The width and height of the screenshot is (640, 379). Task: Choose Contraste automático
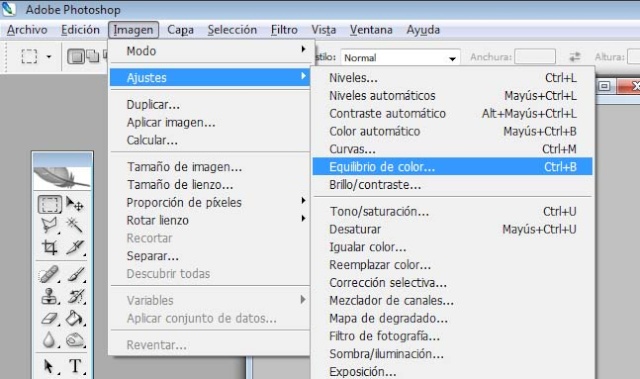[x=452, y=113]
